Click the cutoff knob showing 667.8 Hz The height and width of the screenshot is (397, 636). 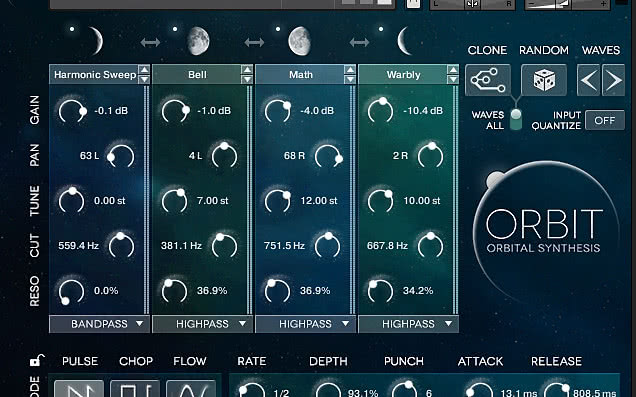point(430,246)
